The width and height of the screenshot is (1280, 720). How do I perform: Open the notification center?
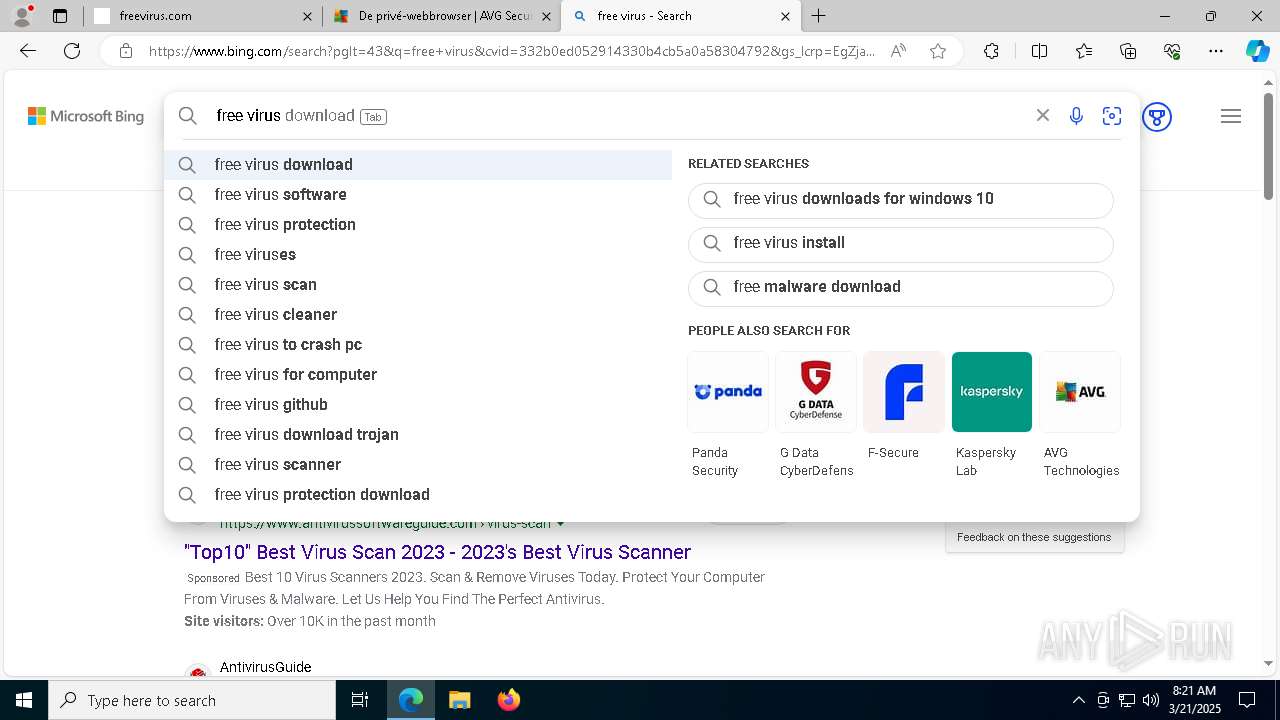(1247, 700)
